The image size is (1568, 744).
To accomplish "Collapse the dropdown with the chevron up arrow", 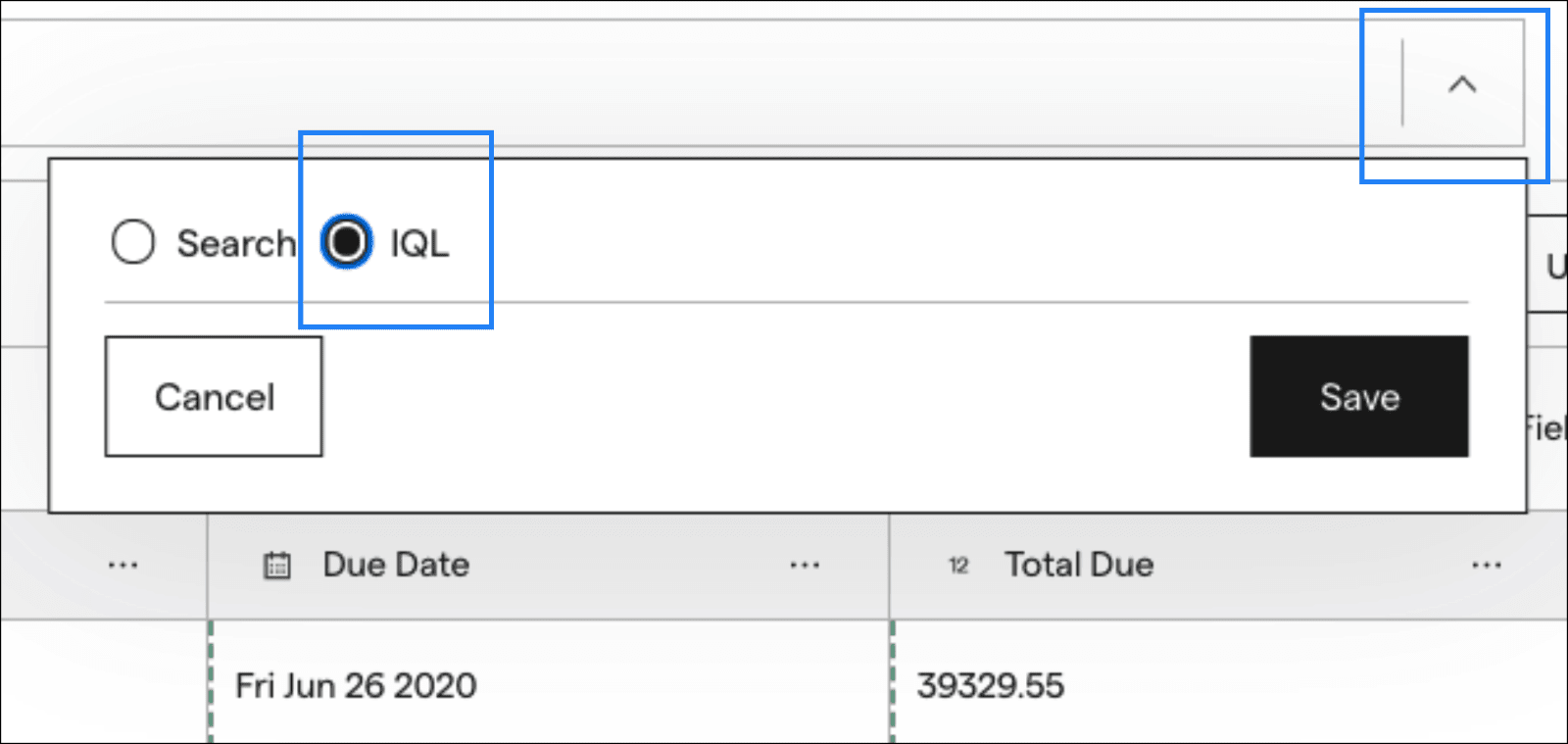I will tap(1462, 84).
